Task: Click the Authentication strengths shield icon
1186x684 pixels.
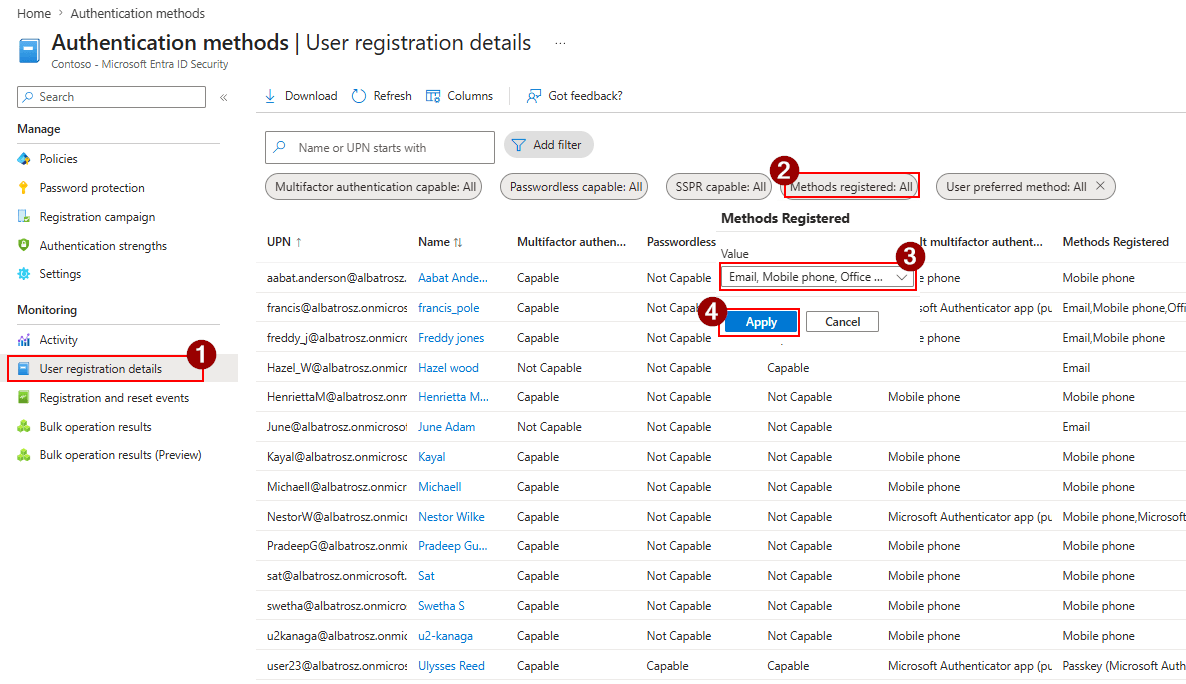Action: point(24,245)
